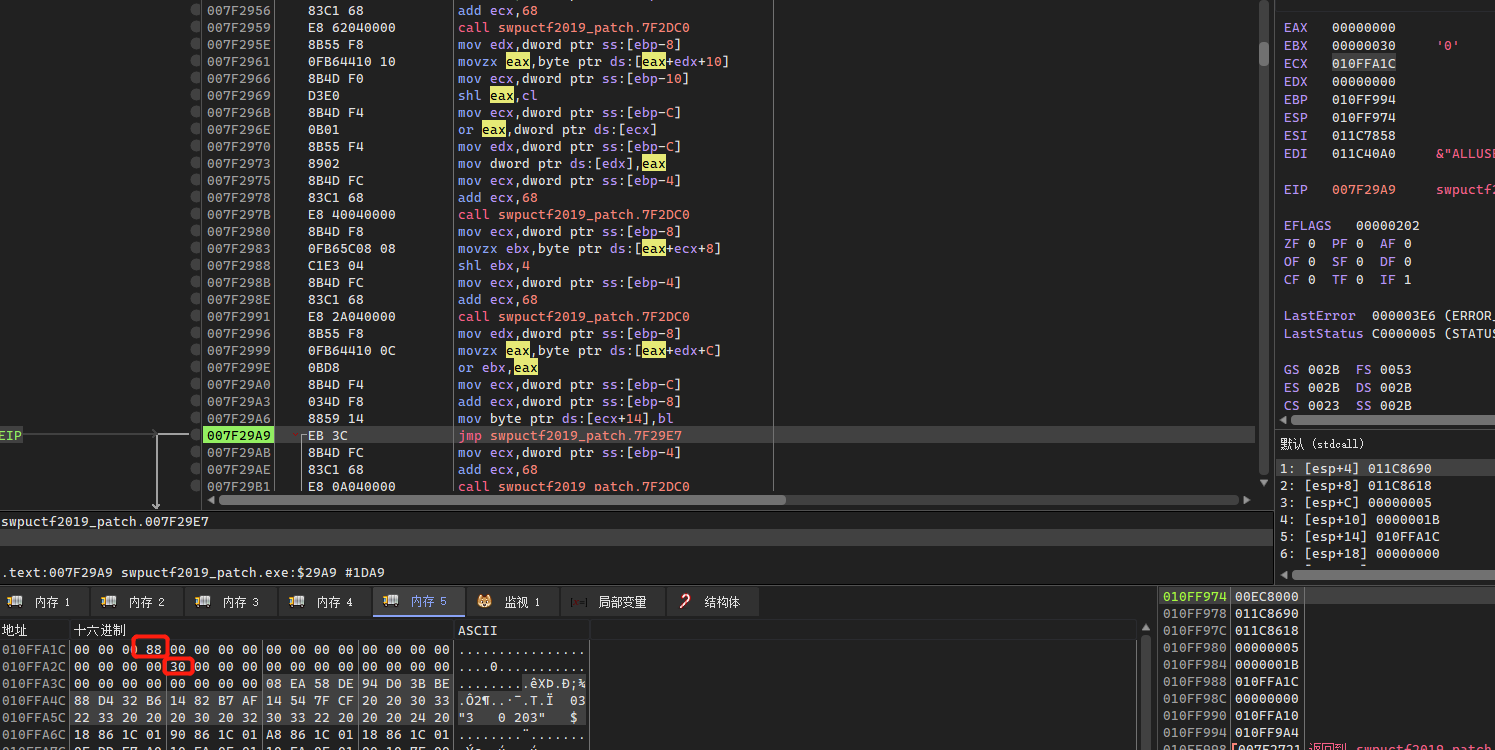Show the 局部变量 tab
Screen dimensions: 1495x750
click(612, 602)
